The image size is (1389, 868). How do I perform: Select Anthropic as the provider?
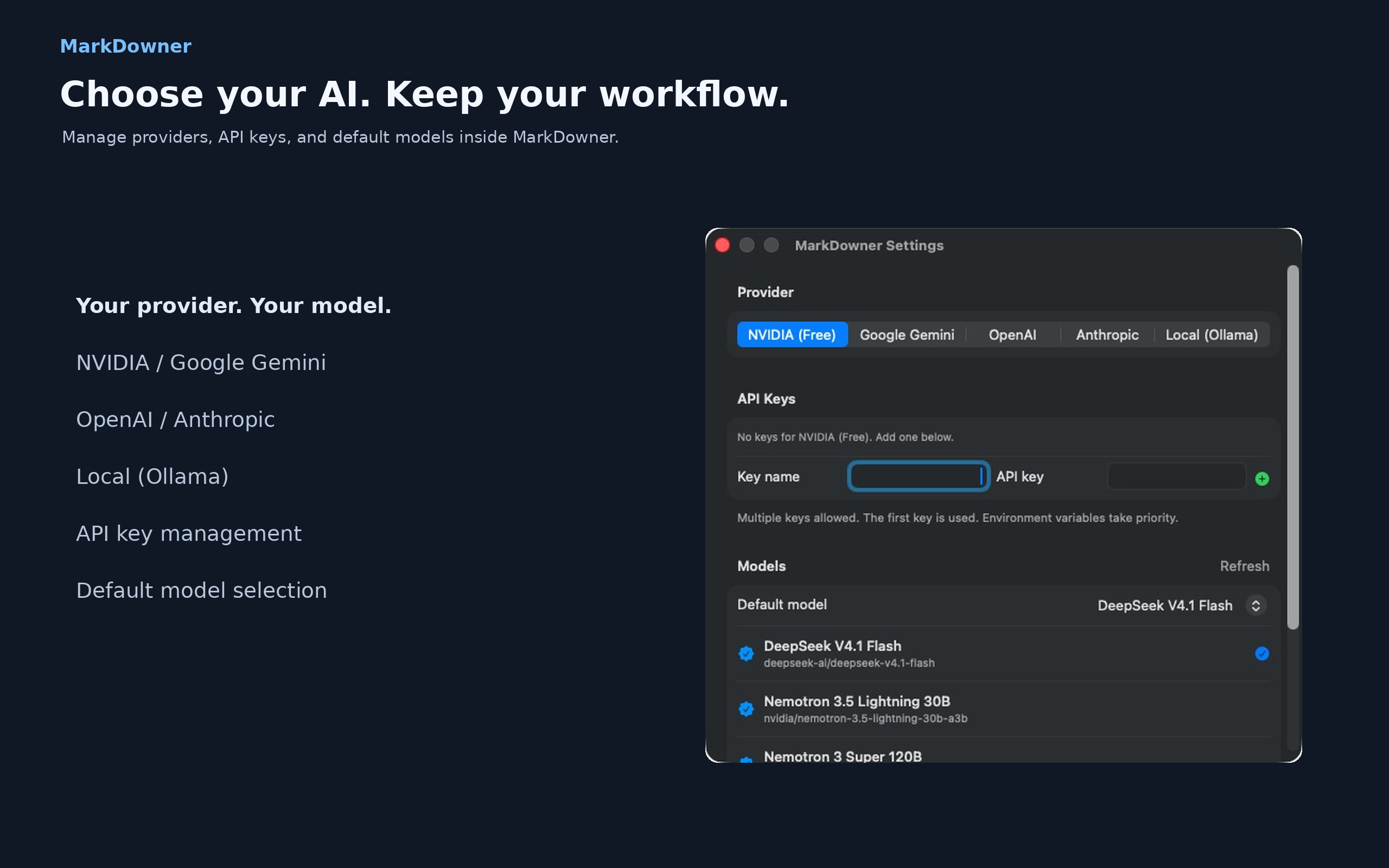tap(1107, 335)
